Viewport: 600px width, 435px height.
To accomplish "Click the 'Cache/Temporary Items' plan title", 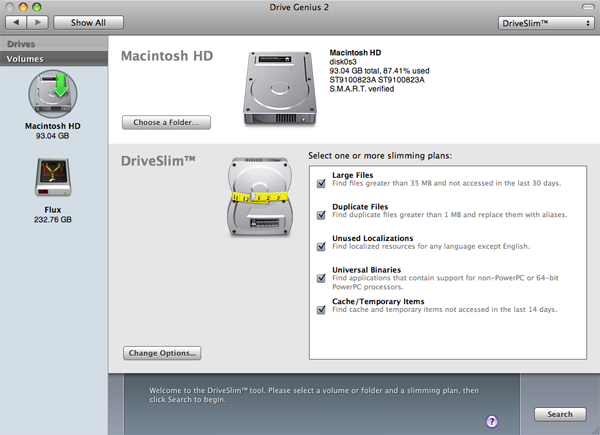I will click(x=378, y=301).
